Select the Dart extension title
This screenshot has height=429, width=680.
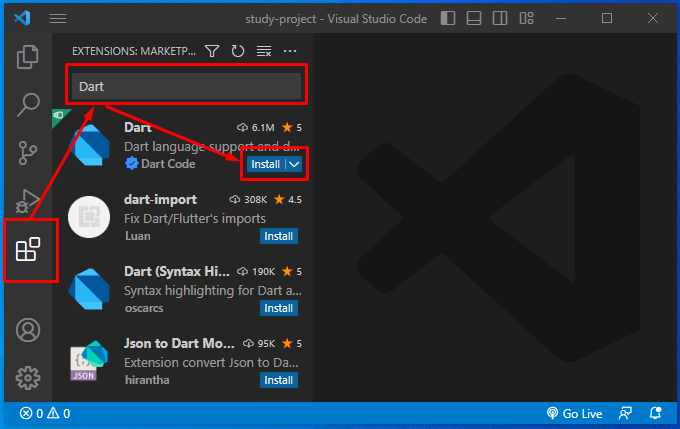137,128
